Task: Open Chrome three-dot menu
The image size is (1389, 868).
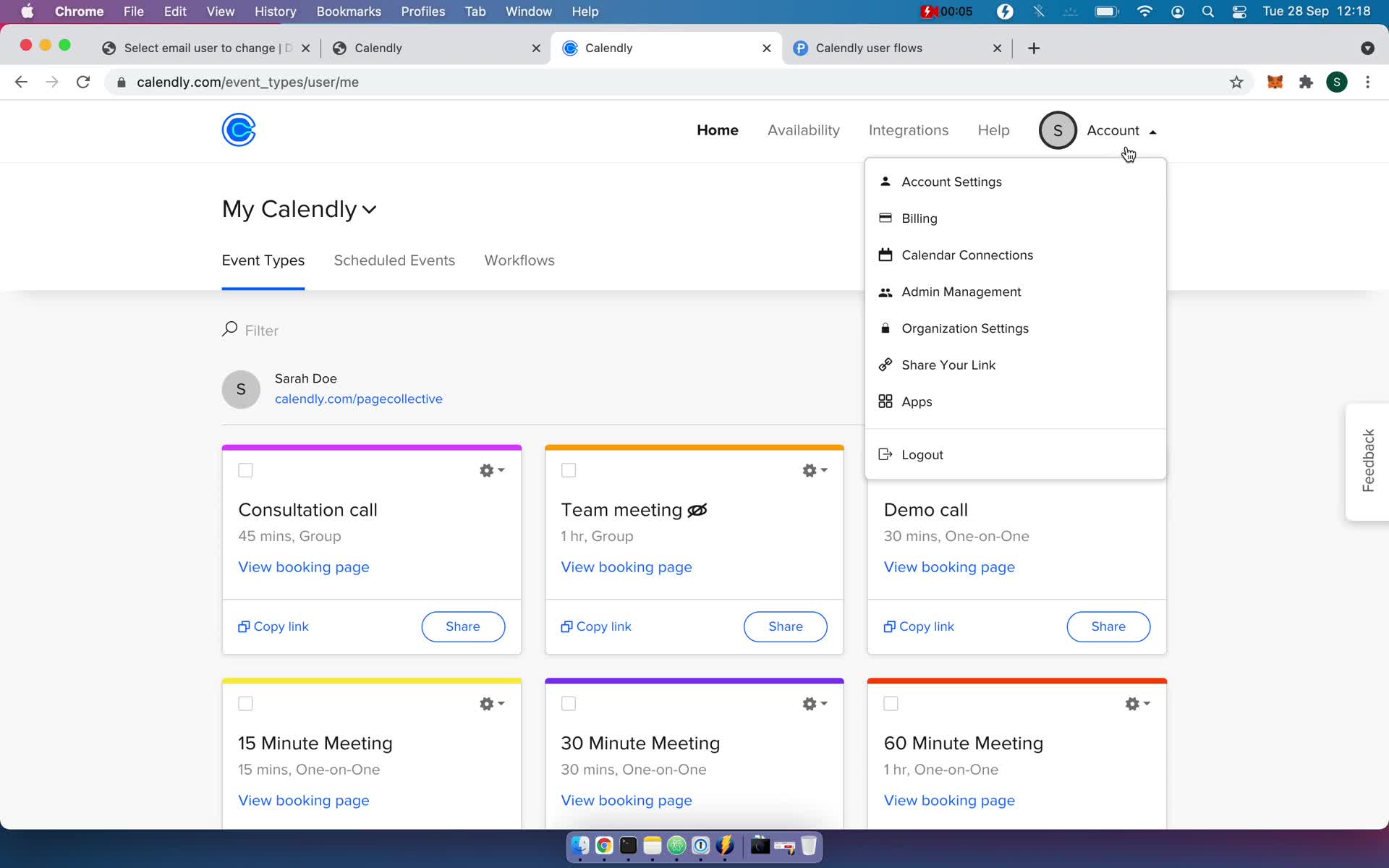Action: (x=1367, y=82)
